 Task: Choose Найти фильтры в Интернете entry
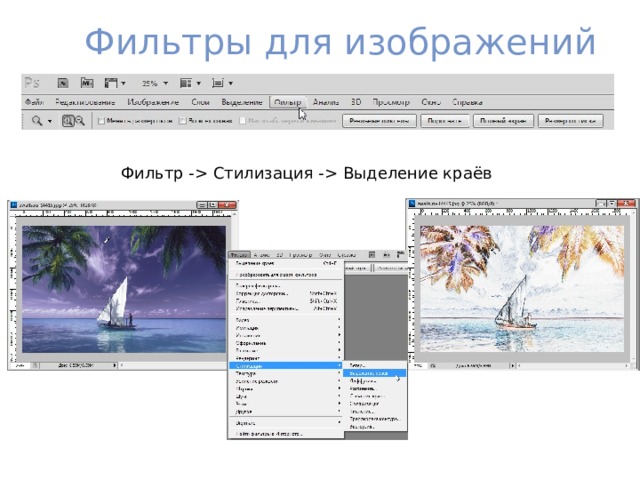[286, 434]
